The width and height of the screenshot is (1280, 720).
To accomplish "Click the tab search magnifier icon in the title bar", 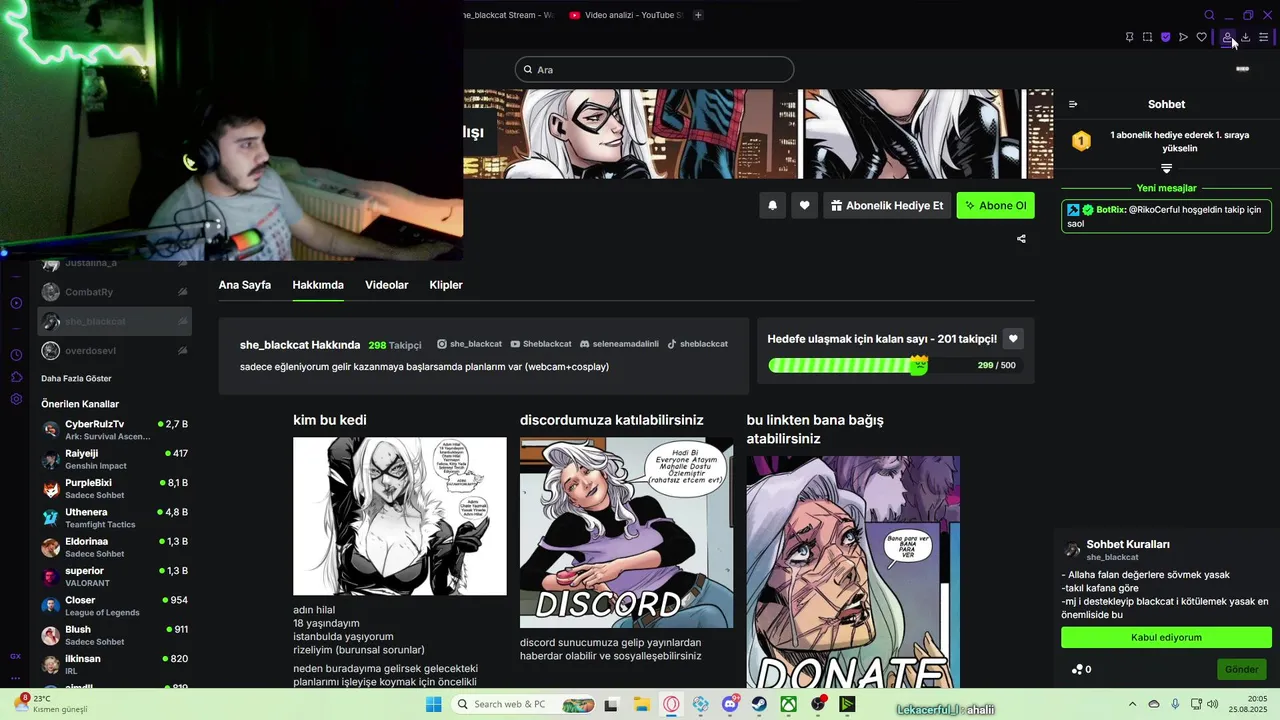I will click(1209, 15).
